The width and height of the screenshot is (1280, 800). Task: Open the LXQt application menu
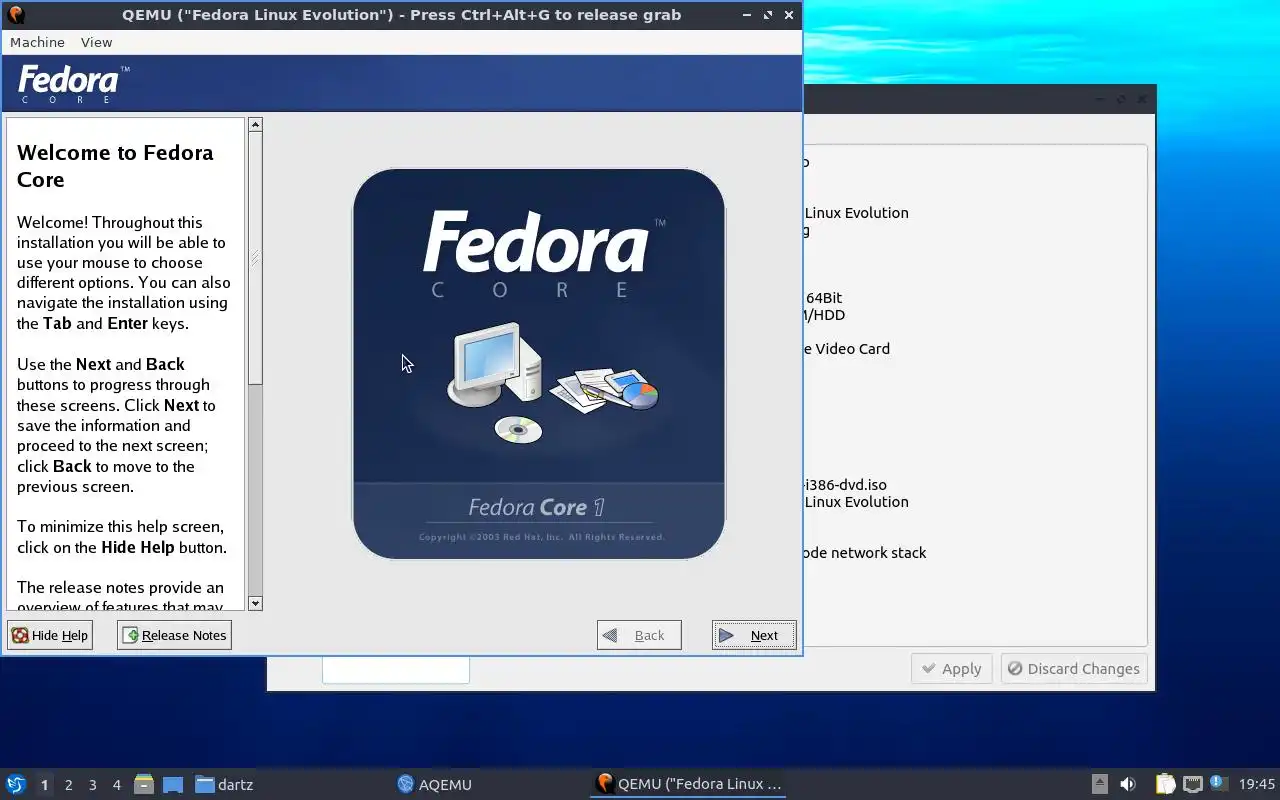click(x=16, y=784)
